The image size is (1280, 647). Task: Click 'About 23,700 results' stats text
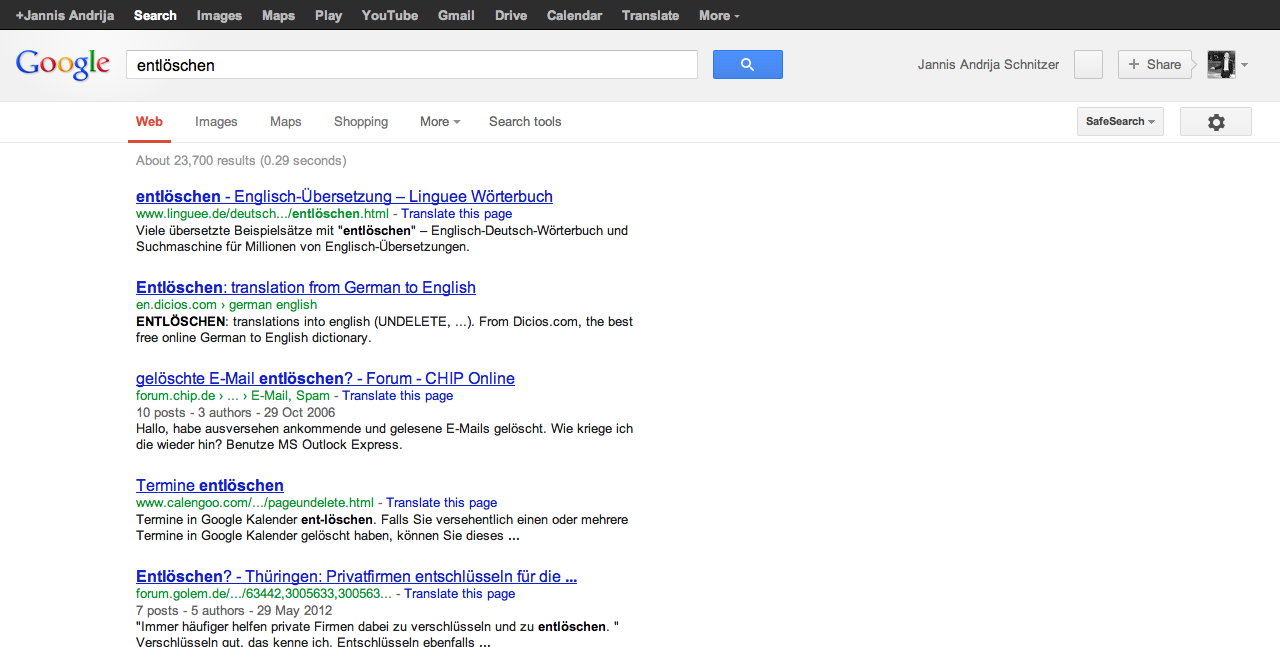[x=241, y=160]
